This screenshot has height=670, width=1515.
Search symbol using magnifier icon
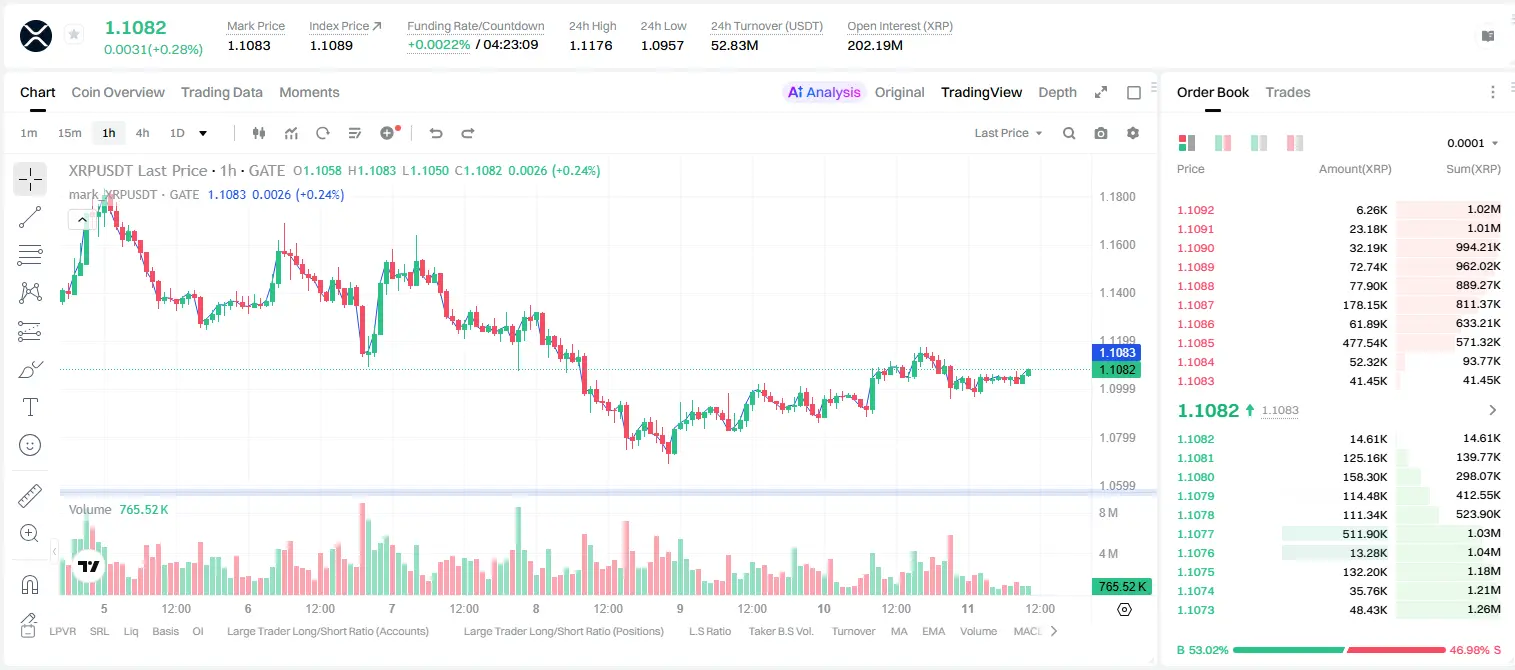1069,133
